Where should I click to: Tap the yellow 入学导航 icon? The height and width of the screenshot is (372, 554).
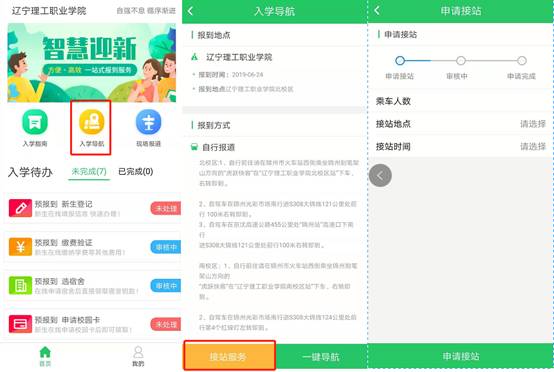coord(91,122)
